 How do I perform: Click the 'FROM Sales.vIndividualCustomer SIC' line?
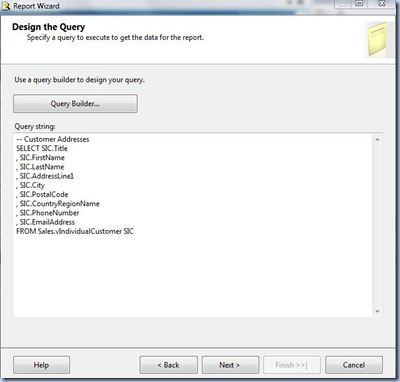(x=75, y=231)
